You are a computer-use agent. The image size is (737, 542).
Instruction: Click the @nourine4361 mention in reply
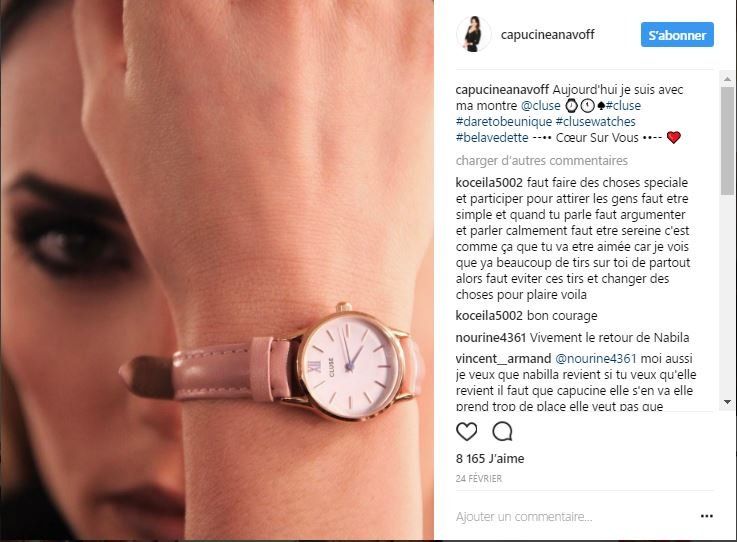coord(596,359)
